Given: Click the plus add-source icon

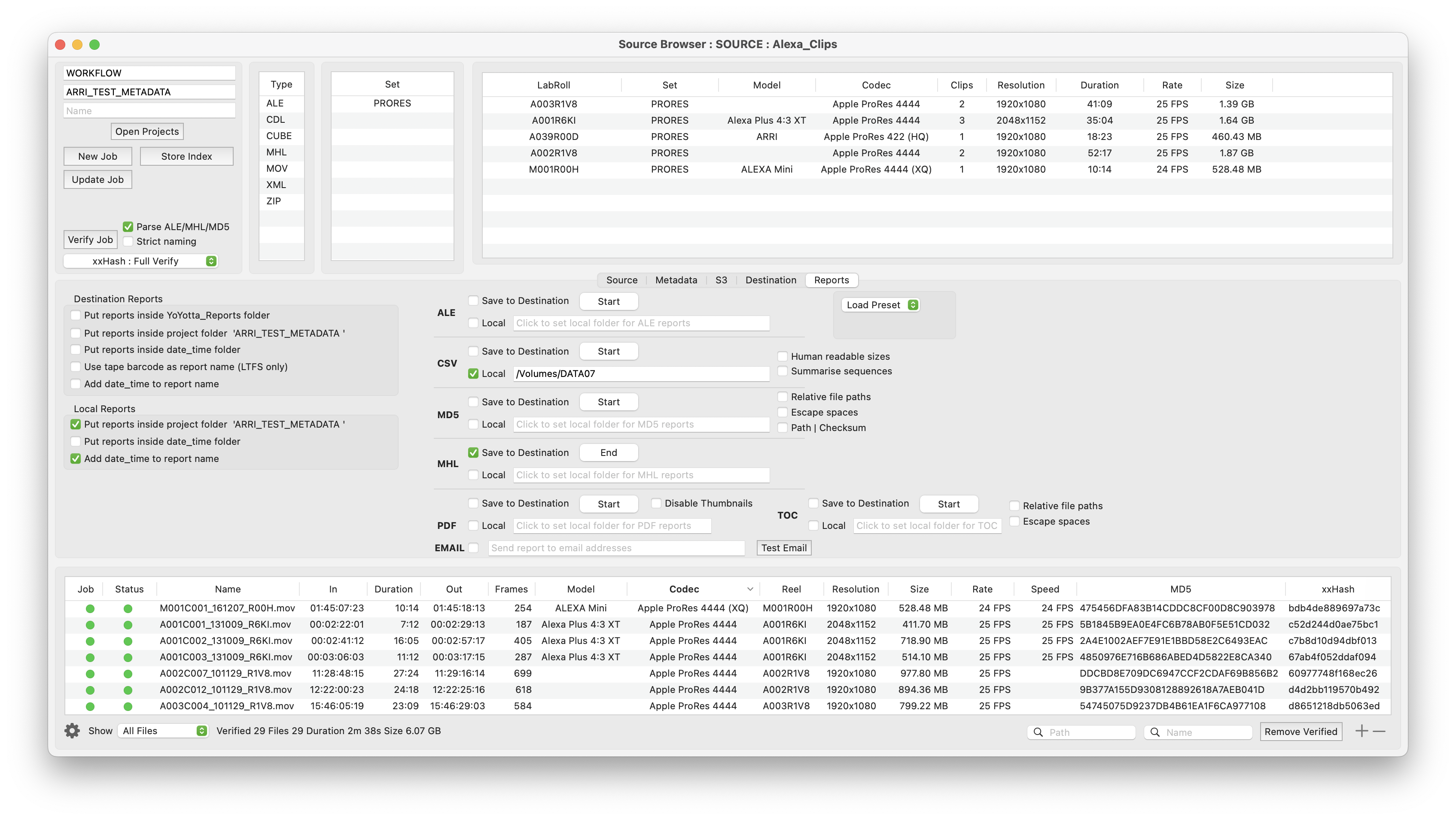Looking at the screenshot, I should pyautogui.click(x=1362, y=731).
